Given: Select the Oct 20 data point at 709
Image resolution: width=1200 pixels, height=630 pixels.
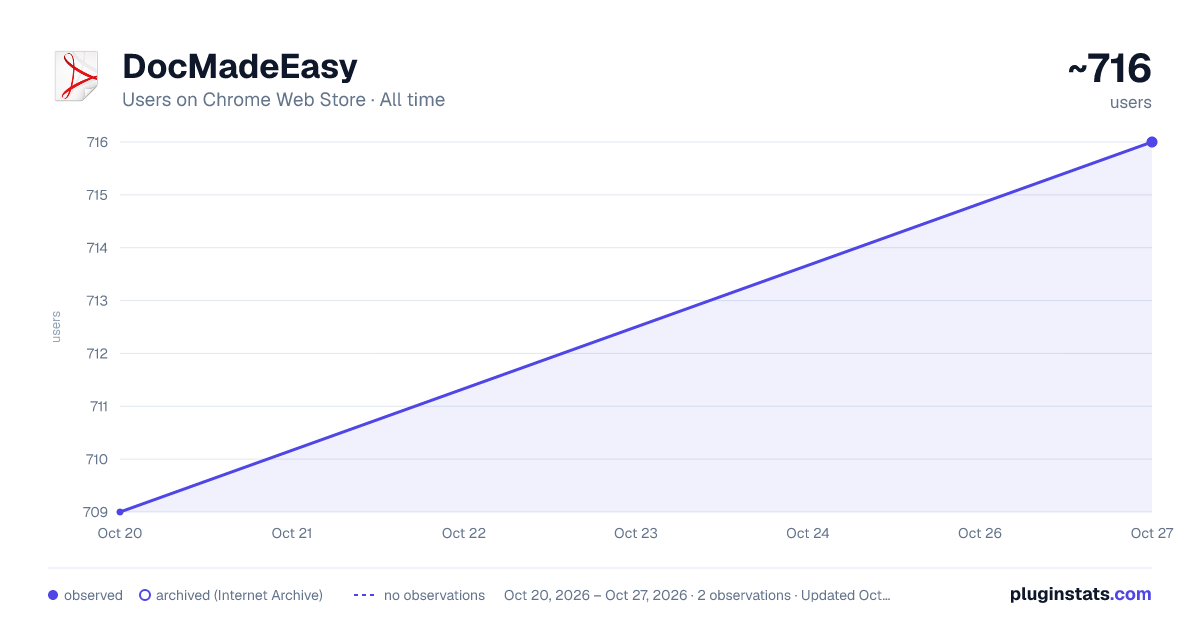Looking at the screenshot, I should [x=120, y=512].
